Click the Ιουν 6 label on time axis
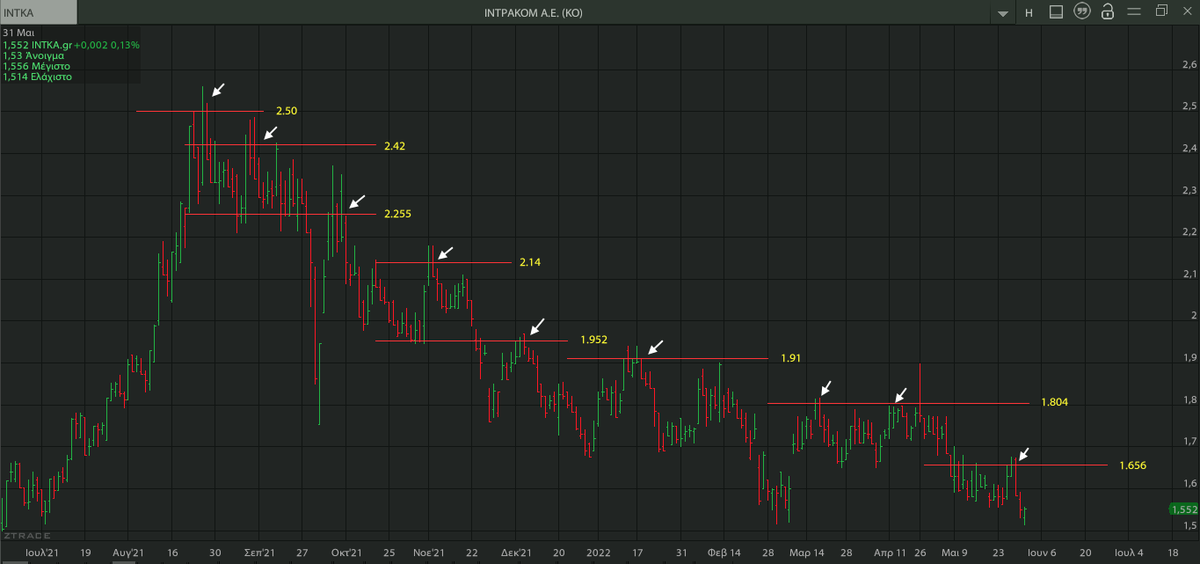Viewport: 1200px width, 564px height. point(1040,551)
